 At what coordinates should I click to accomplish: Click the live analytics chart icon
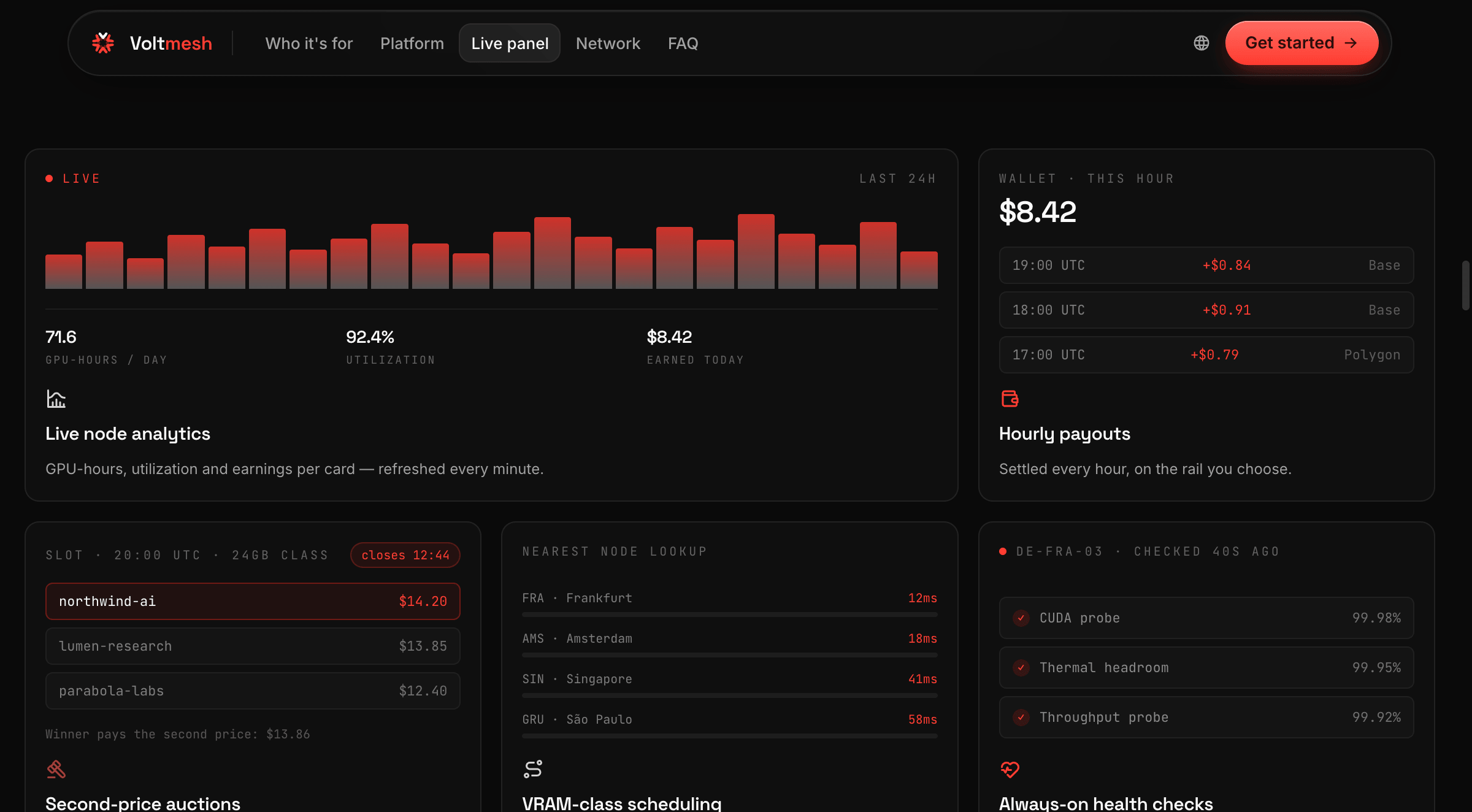pyautogui.click(x=56, y=399)
